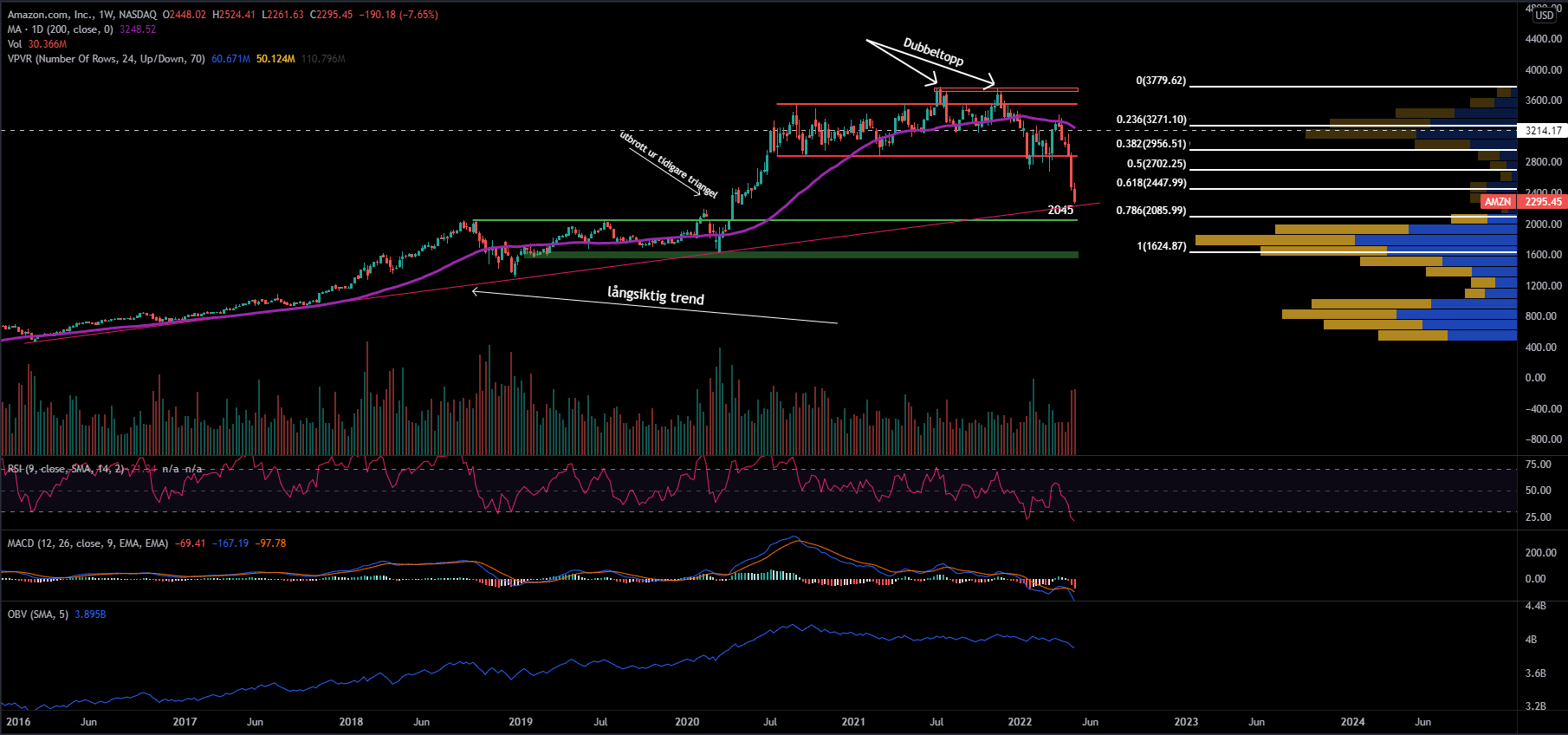This screenshot has width=1568, height=735.
Task: Select the Fibonacci 0(3779.62) level label
Action: tap(1161, 81)
